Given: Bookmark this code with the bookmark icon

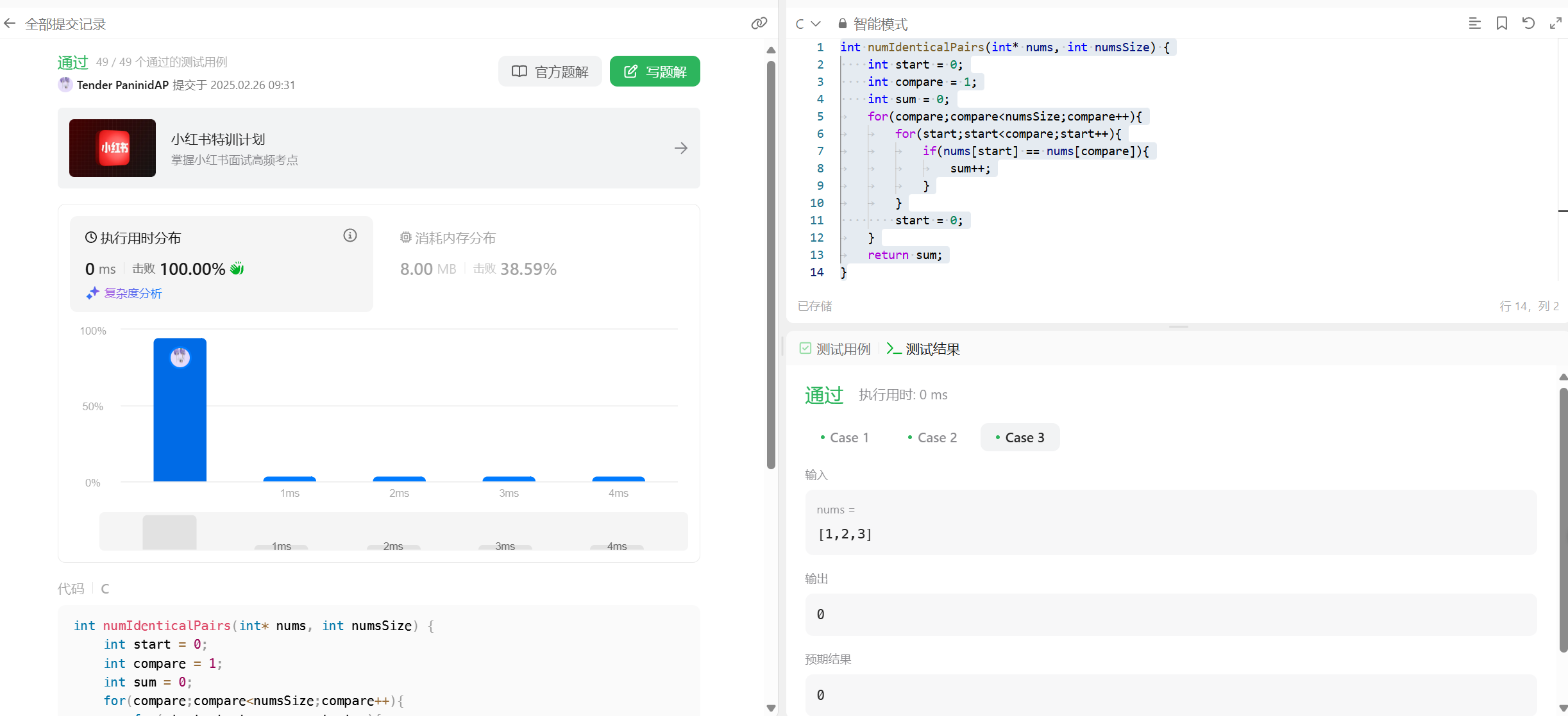Looking at the screenshot, I should (1501, 24).
